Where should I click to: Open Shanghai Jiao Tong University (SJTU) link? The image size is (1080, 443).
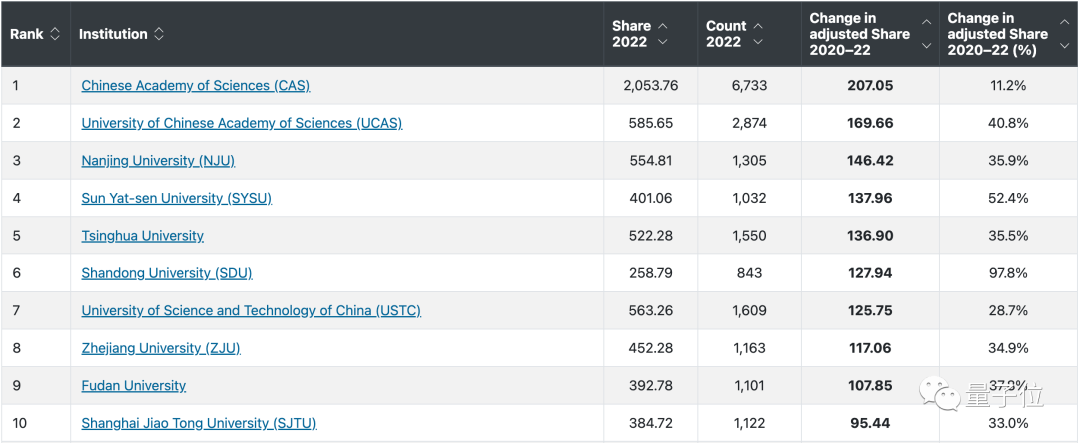[198, 423]
